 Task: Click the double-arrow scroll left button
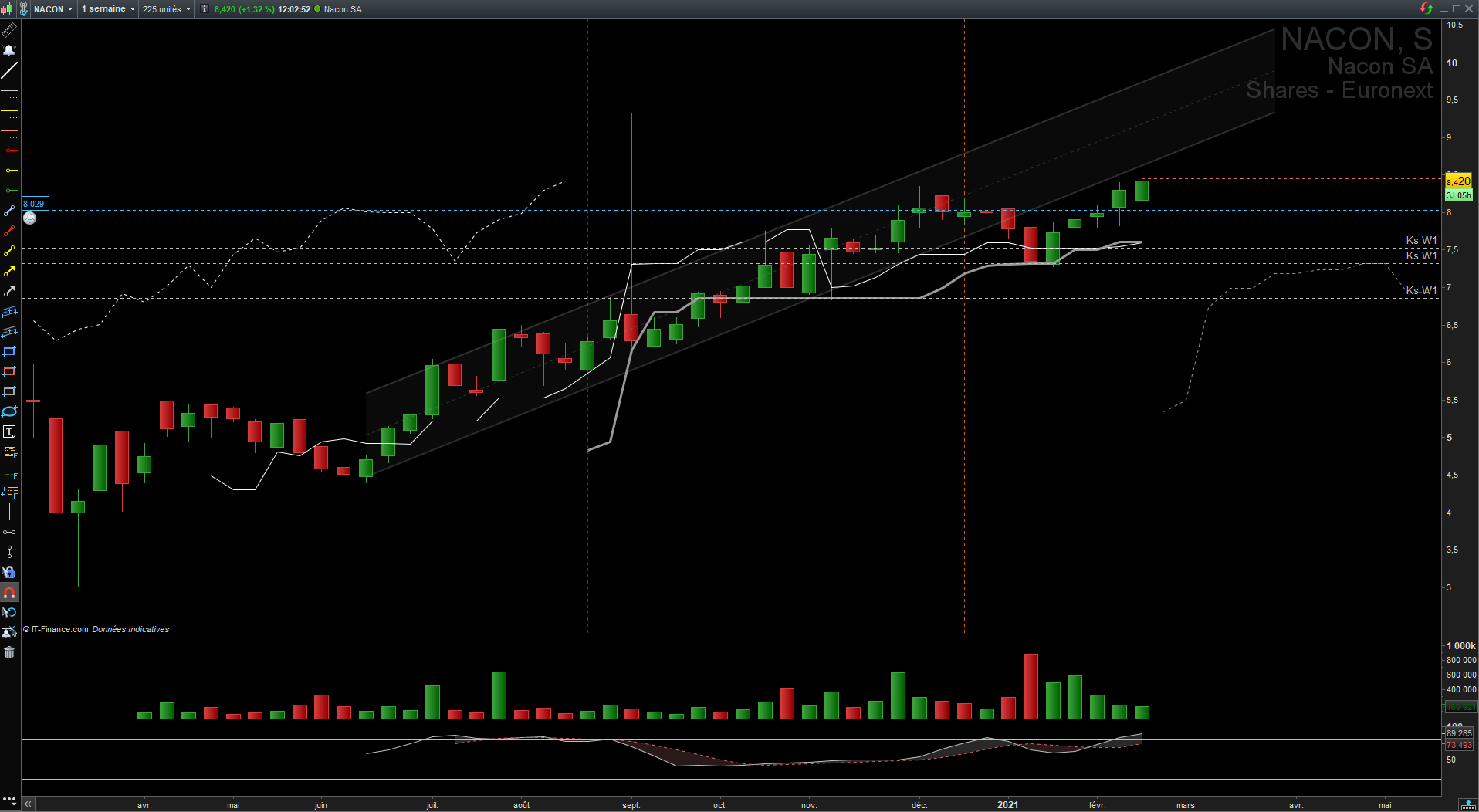[x=28, y=804]
